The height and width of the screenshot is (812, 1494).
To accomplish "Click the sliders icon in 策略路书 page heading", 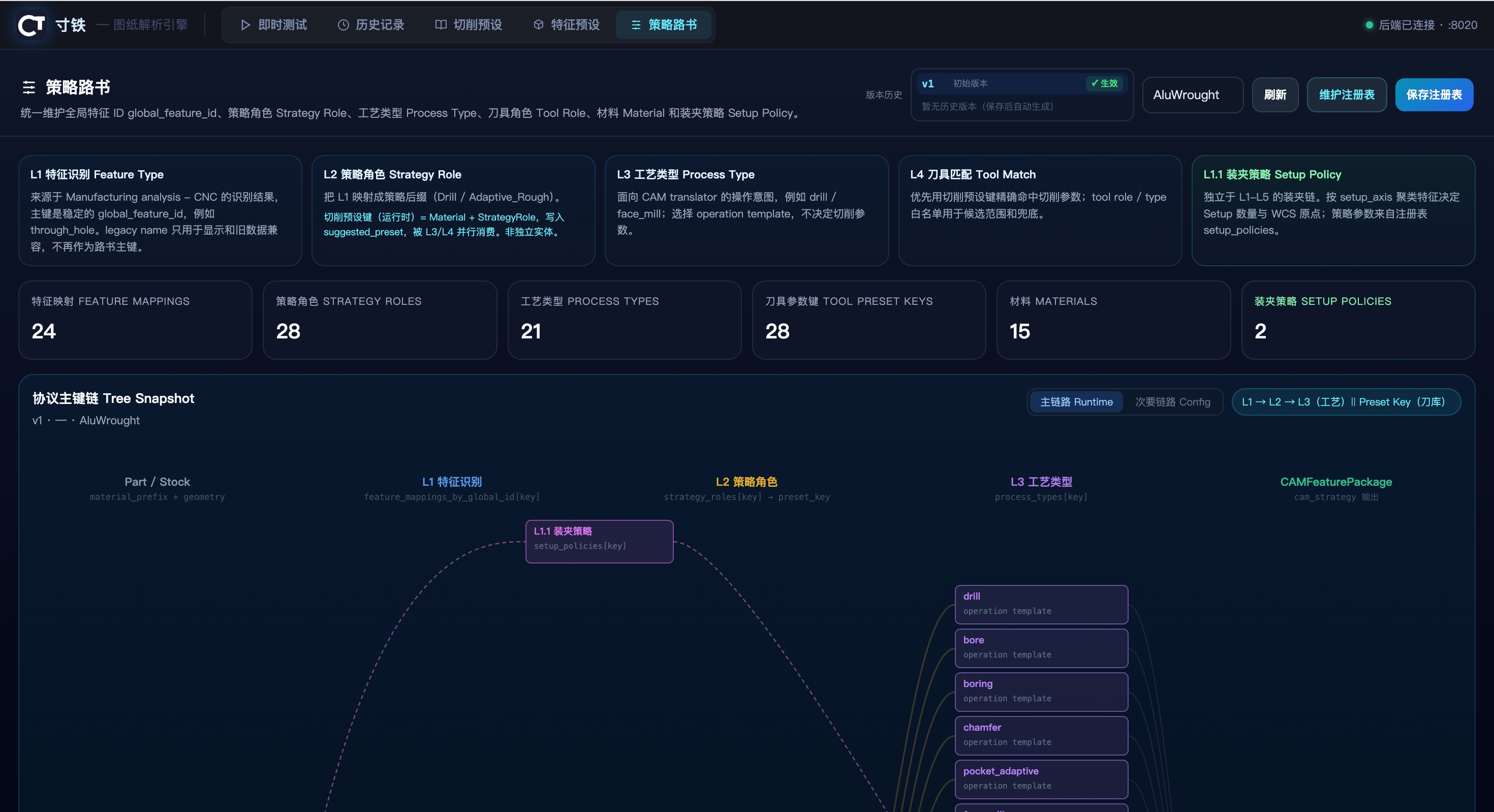I will click(28, 87).
